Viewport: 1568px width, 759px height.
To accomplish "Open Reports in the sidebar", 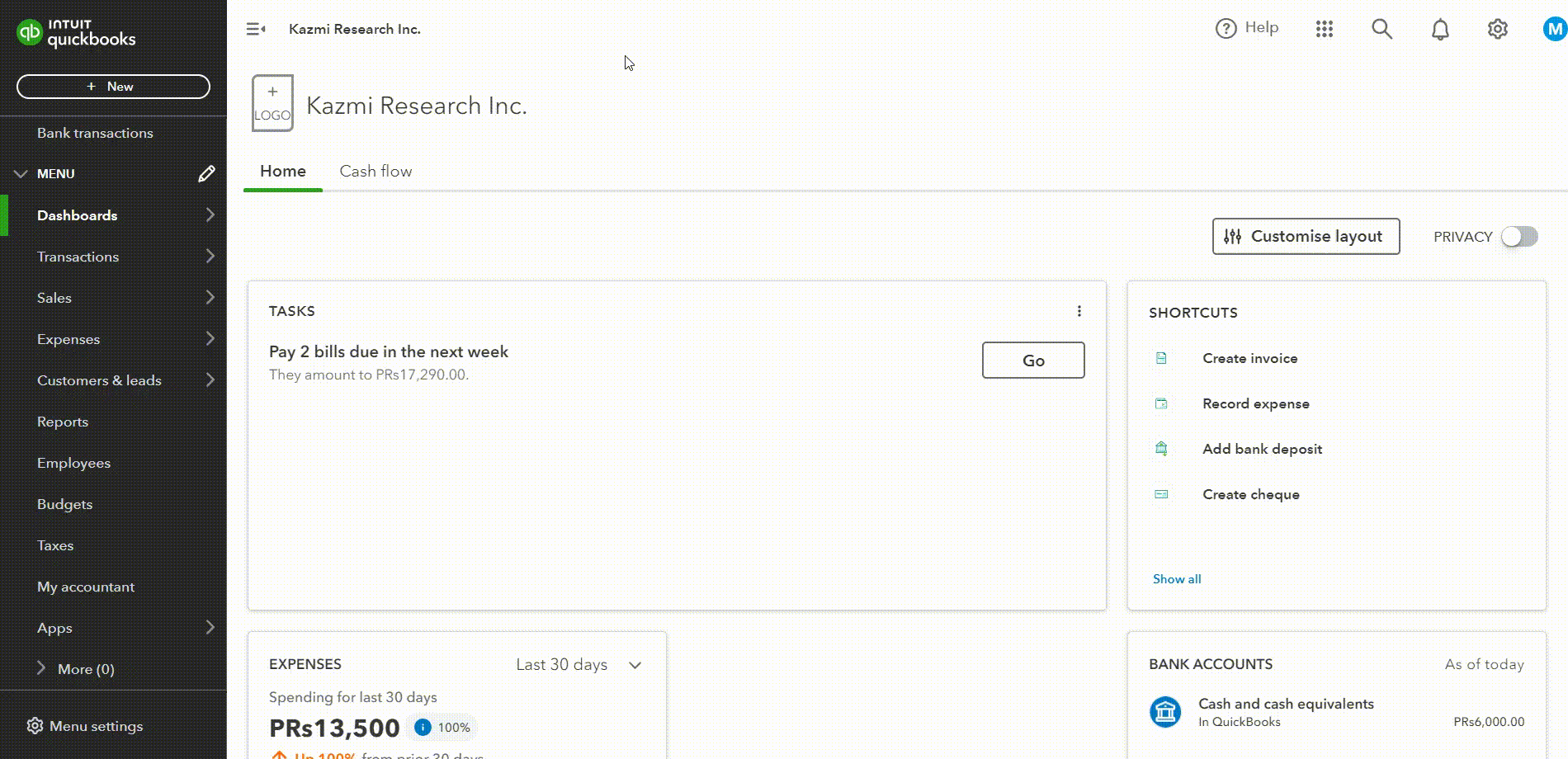I will [63, 422].
